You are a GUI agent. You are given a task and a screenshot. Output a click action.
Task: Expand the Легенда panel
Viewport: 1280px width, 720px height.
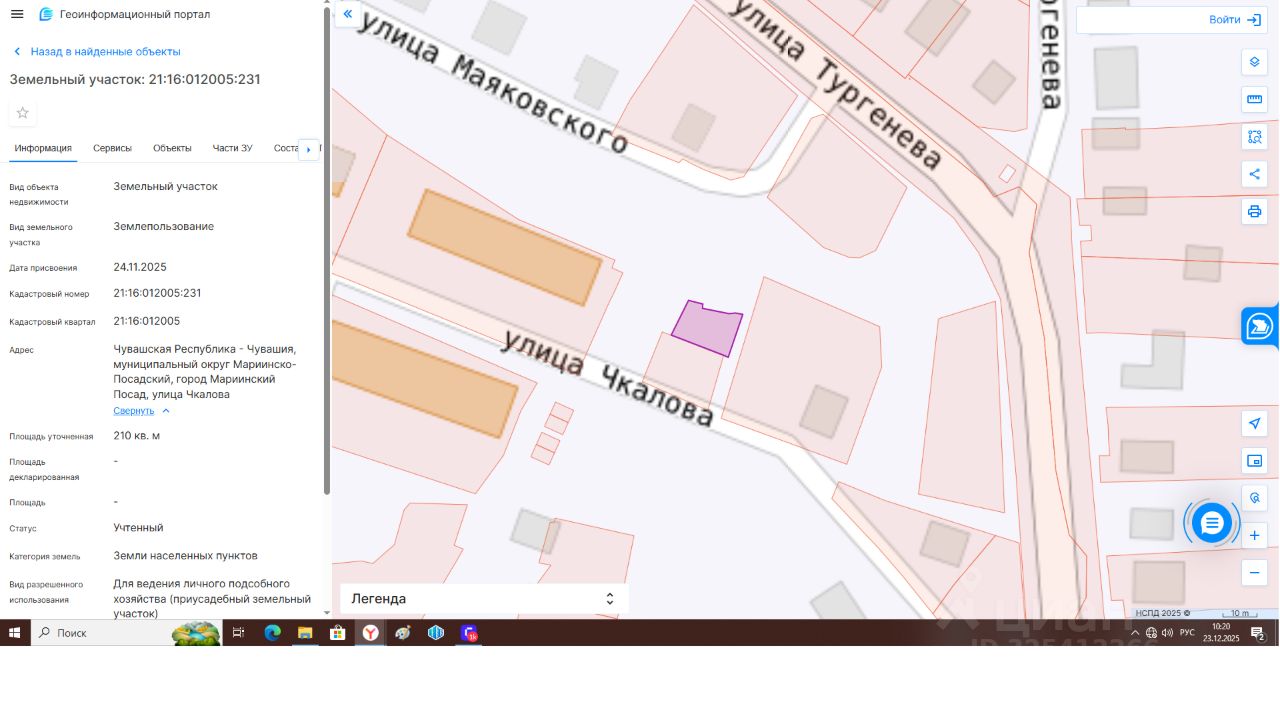(484, 599)
